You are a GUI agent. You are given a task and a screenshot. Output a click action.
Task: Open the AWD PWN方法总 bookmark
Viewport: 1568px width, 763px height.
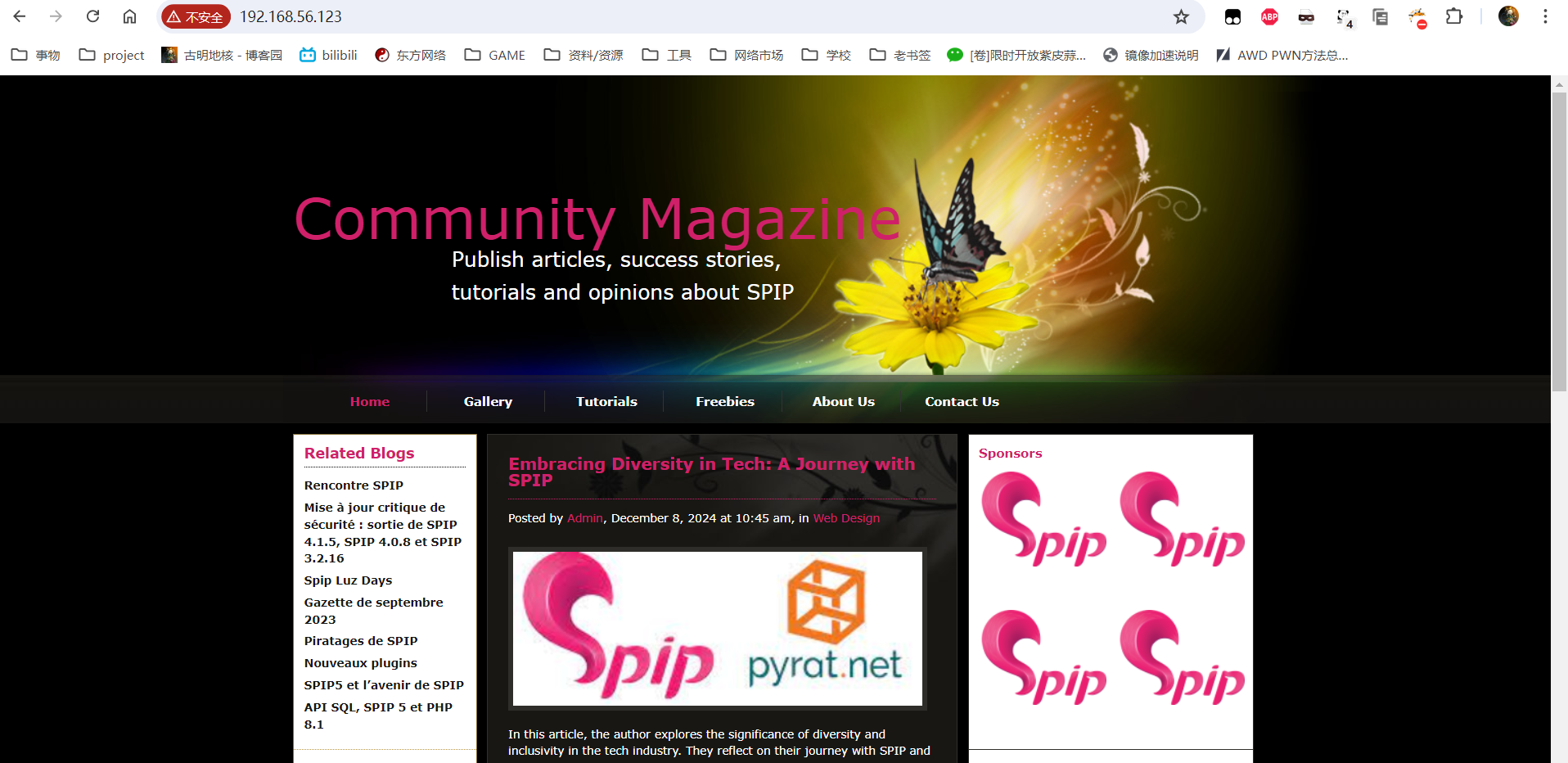1282,55
